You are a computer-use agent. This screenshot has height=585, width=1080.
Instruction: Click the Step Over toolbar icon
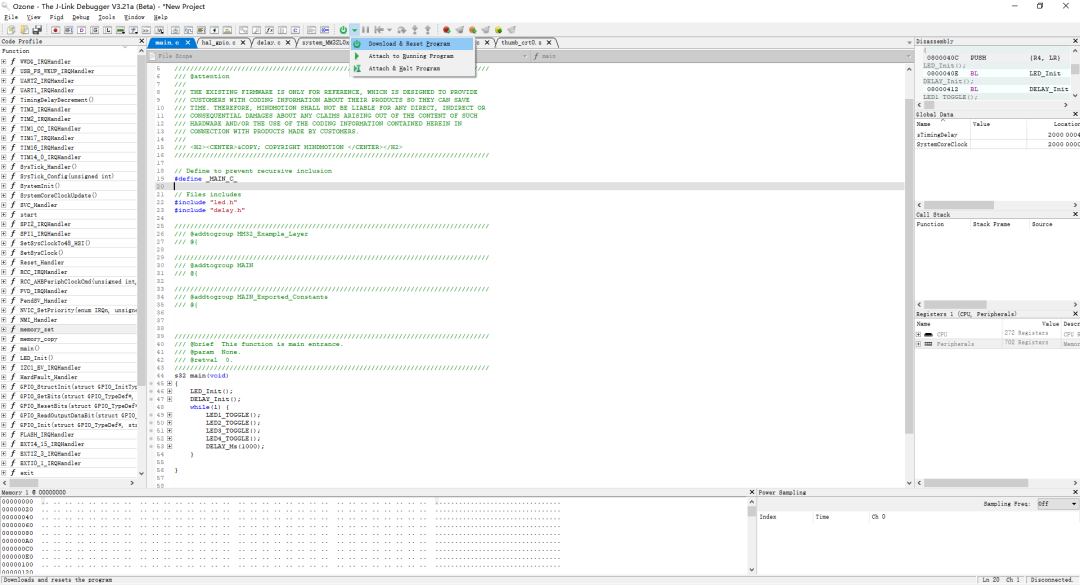(x=402, y=30)
